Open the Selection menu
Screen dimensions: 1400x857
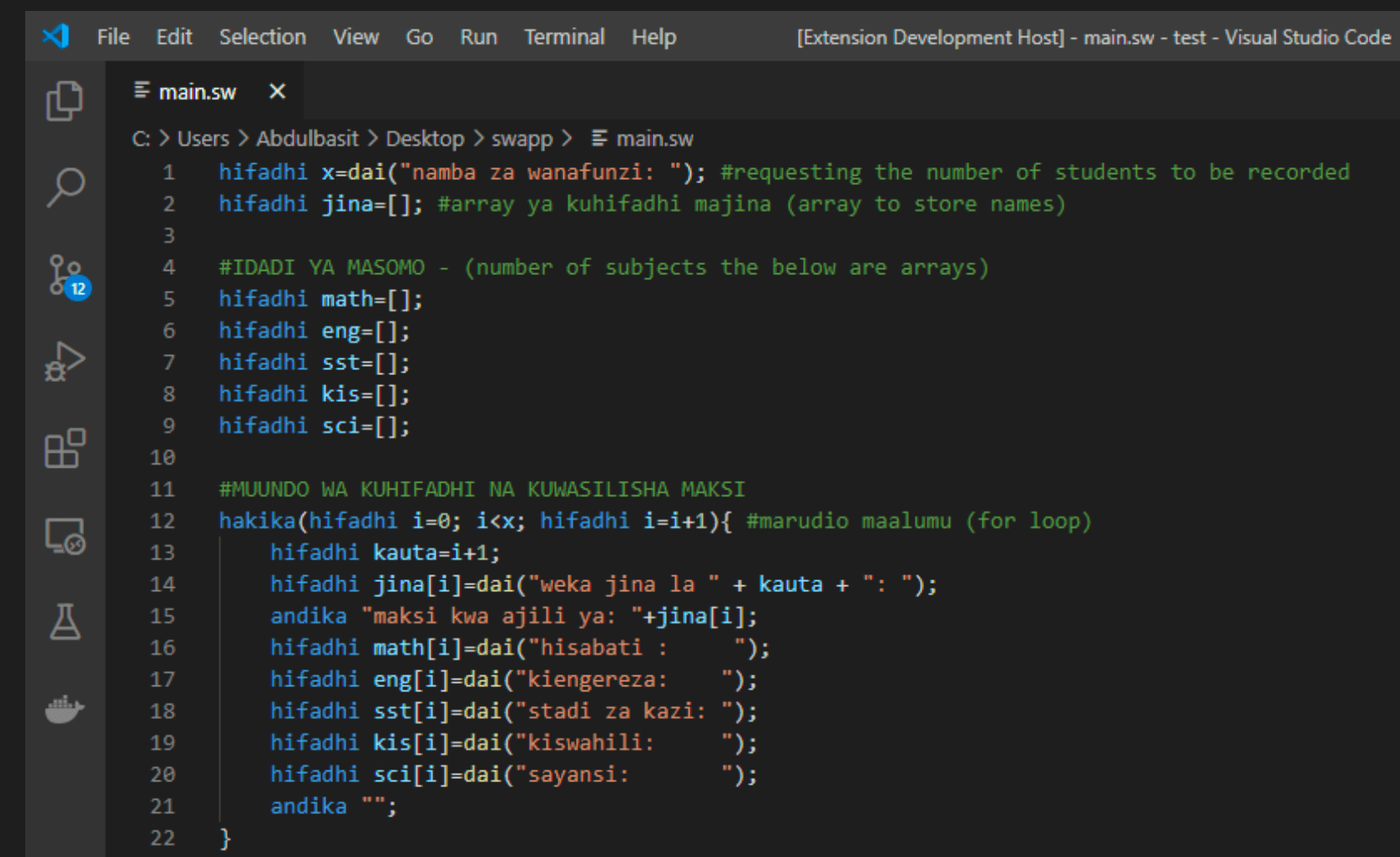tap(262, 37)
